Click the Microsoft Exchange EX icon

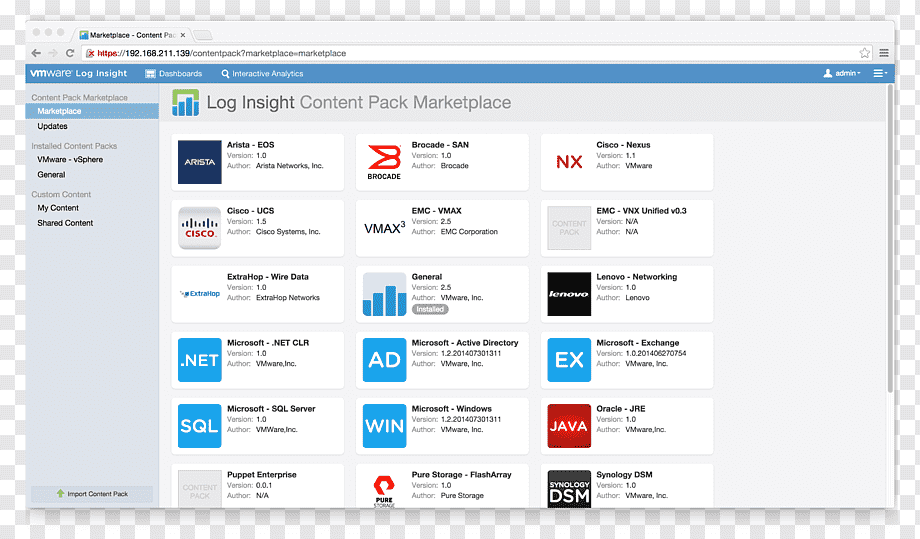569,360
